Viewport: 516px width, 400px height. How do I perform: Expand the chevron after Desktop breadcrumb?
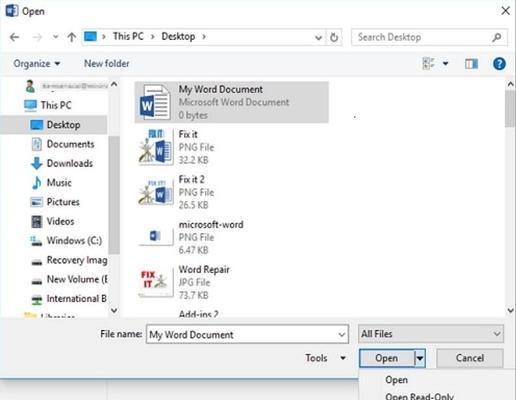click(204, 36)
